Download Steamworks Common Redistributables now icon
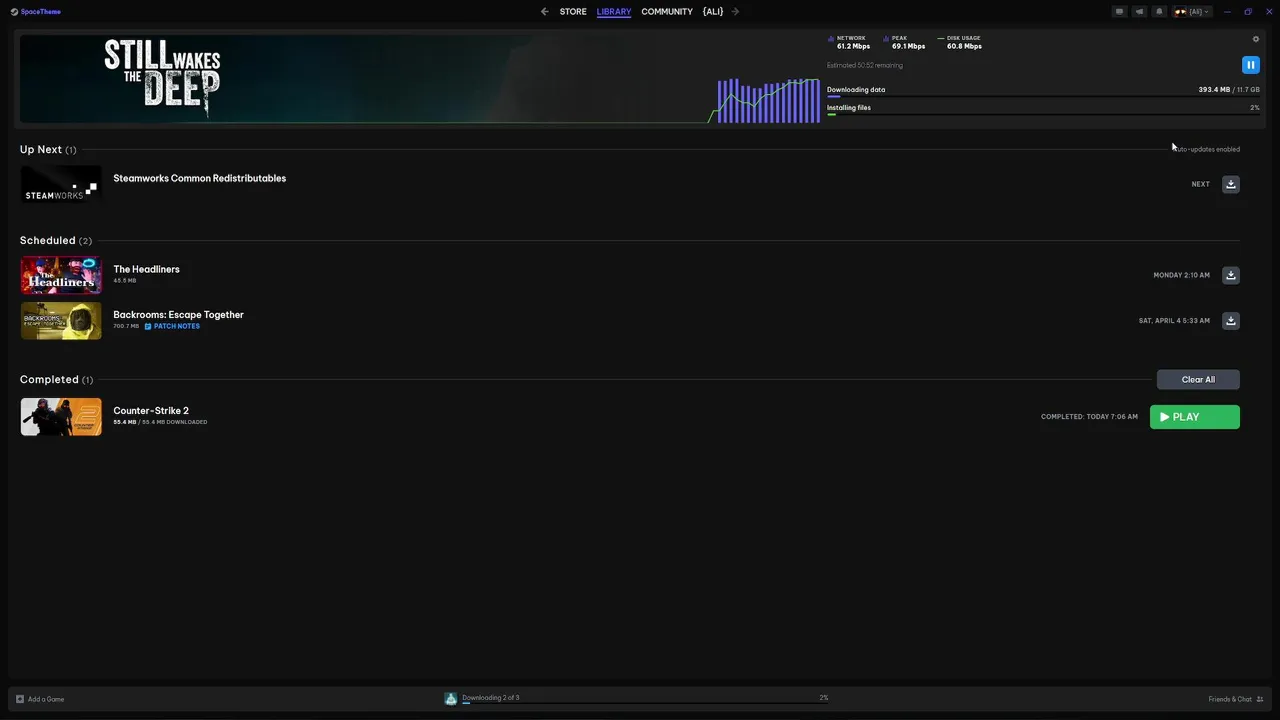Screen dimensions: 1280x720 [1231, 184]
